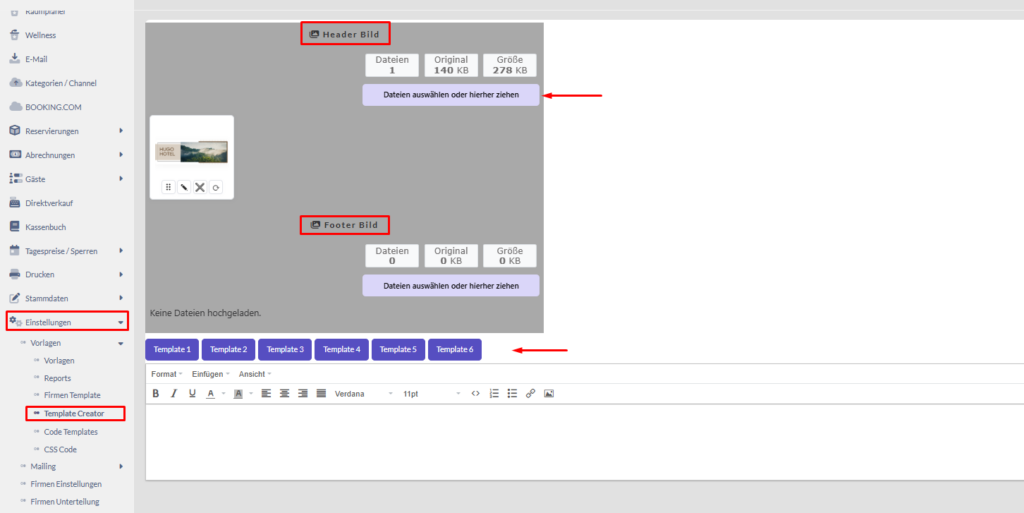Click the Hugo Hotel header image thumbnail
This screenshot has height=513, width=1024.
[x=191, y=152]
